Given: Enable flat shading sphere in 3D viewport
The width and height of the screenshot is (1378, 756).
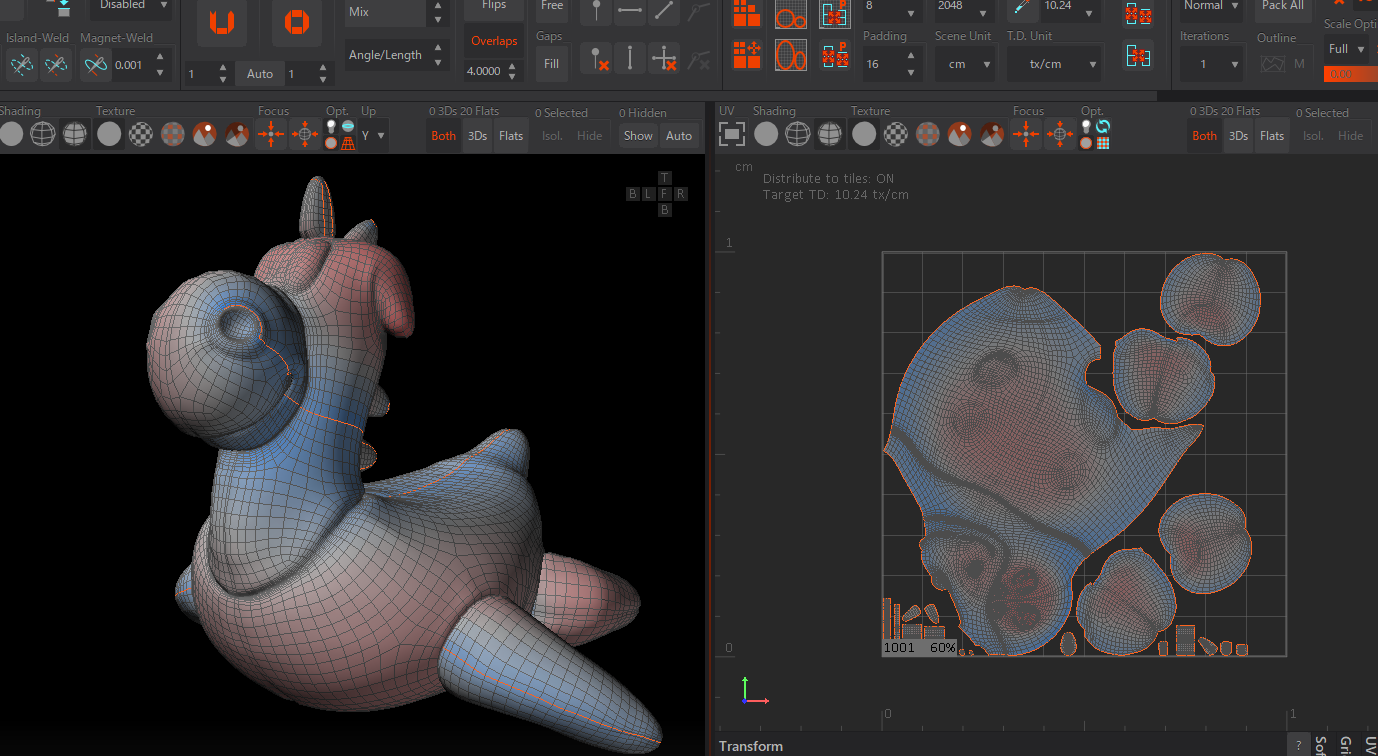Looking at the screenshot, I should (11, 134).
